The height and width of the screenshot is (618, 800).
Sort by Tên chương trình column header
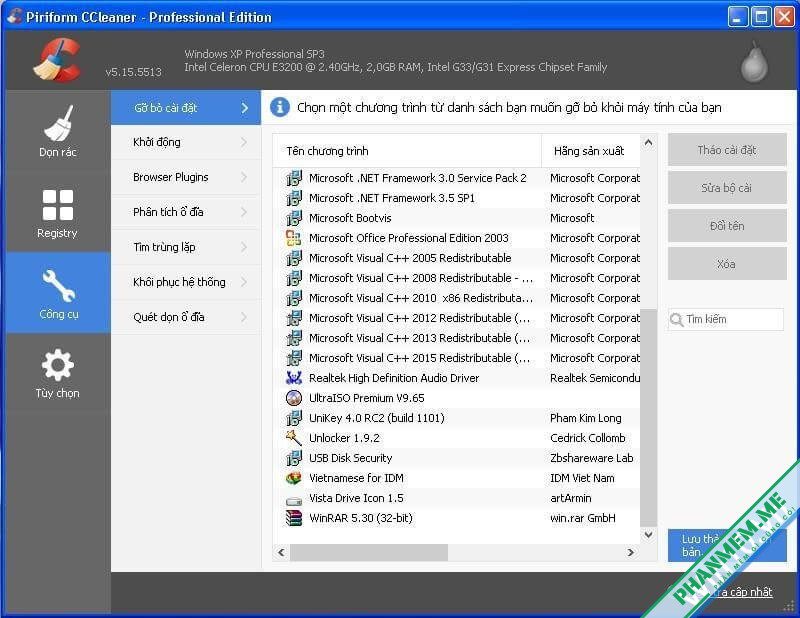[407, 151]
